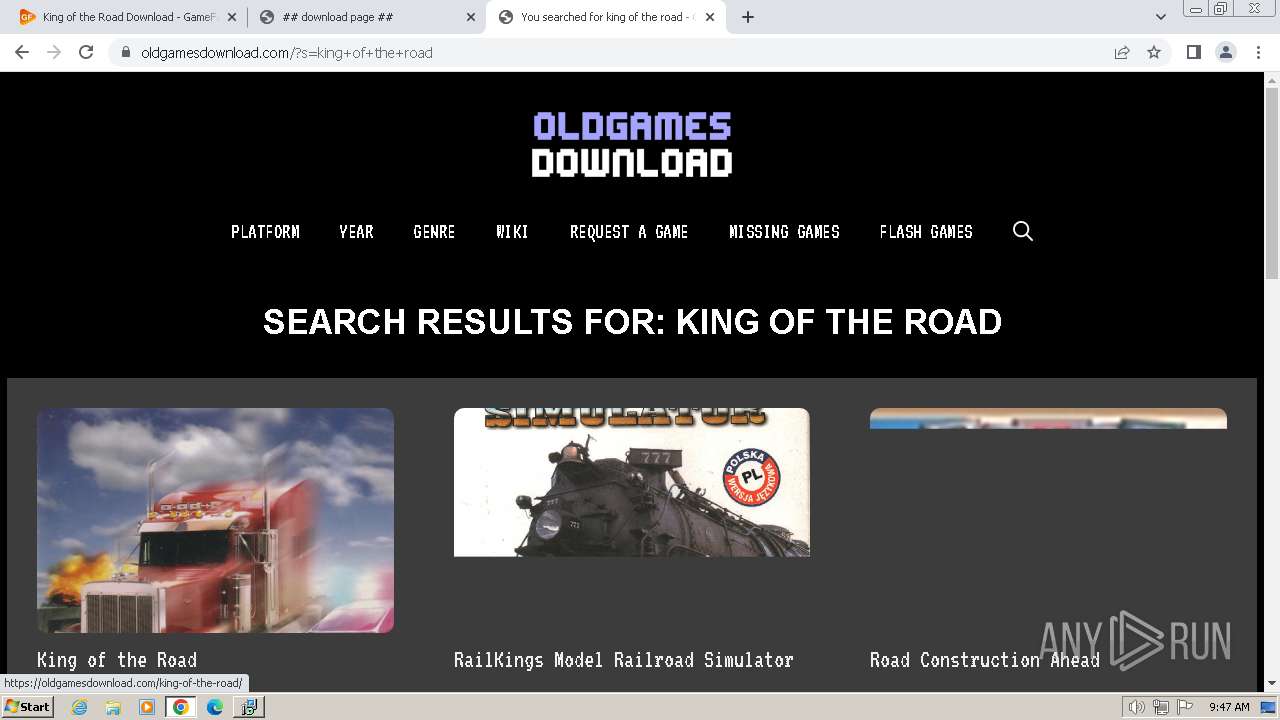Launch Internet Explorer from the taskbar

(x=79, y=707)
